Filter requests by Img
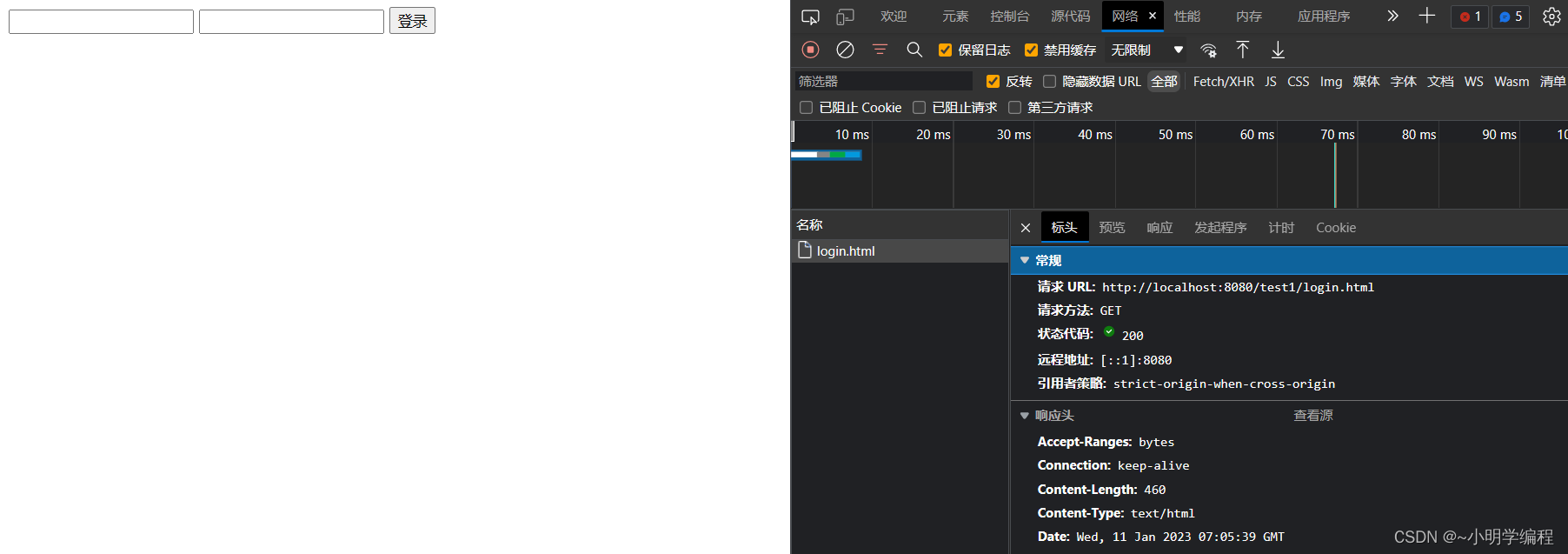The height and width of the screenshot is (554, 1568). [1331, 82]
